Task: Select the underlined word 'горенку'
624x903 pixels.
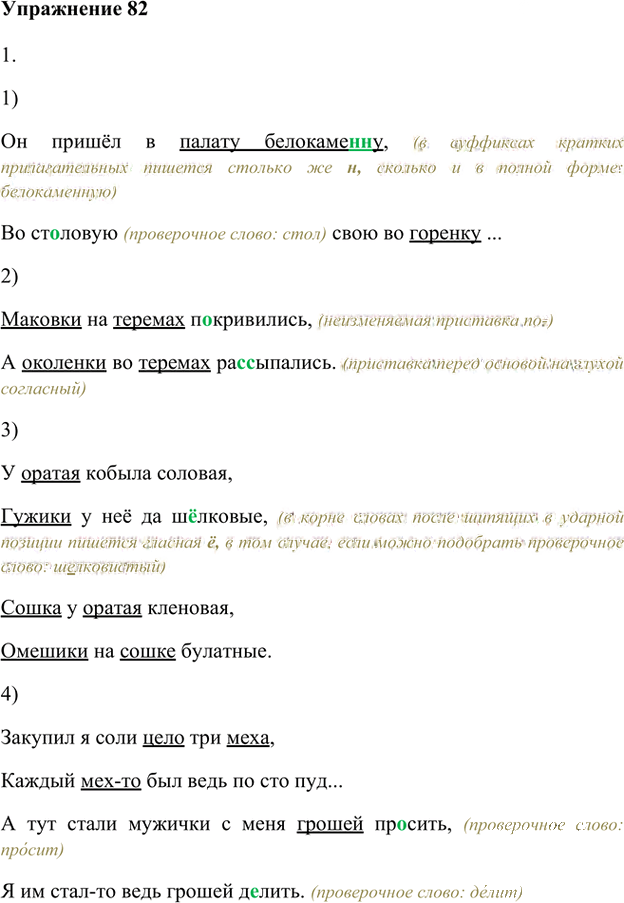Action: [x=445, y=233]
